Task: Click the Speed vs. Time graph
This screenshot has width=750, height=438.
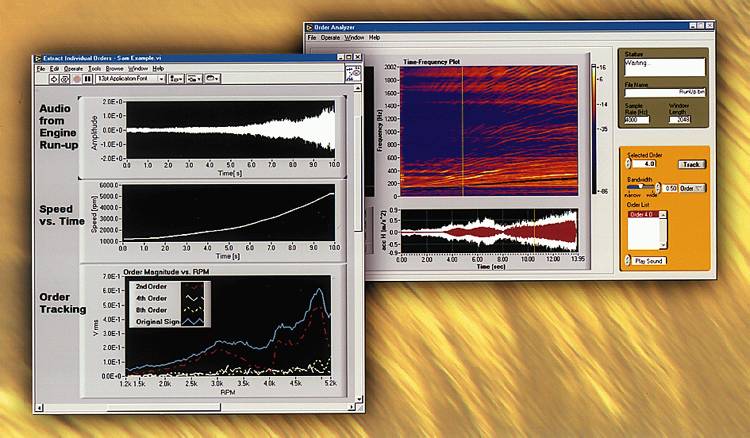Action: coord(229,212)
